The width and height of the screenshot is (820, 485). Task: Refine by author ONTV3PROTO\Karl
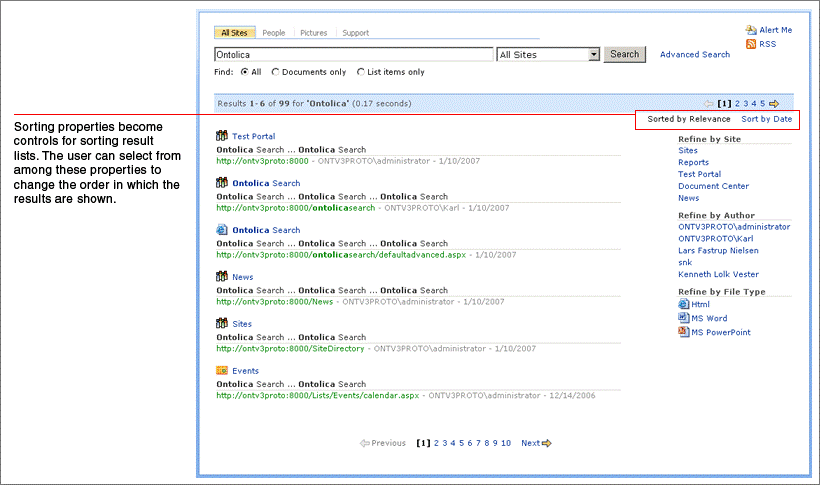coord(715,238)
